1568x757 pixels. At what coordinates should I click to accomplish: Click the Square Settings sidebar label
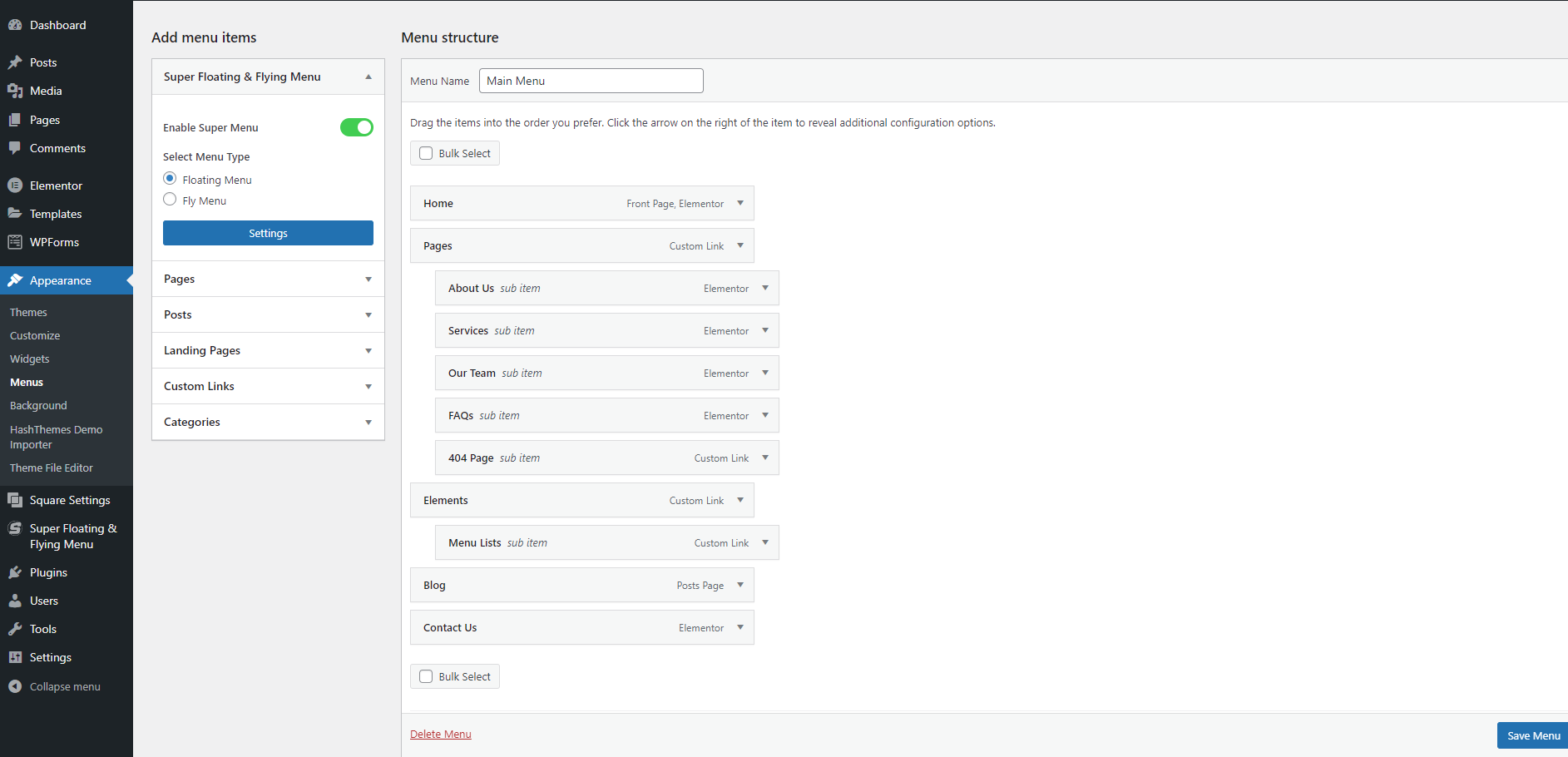coord(70,500)
